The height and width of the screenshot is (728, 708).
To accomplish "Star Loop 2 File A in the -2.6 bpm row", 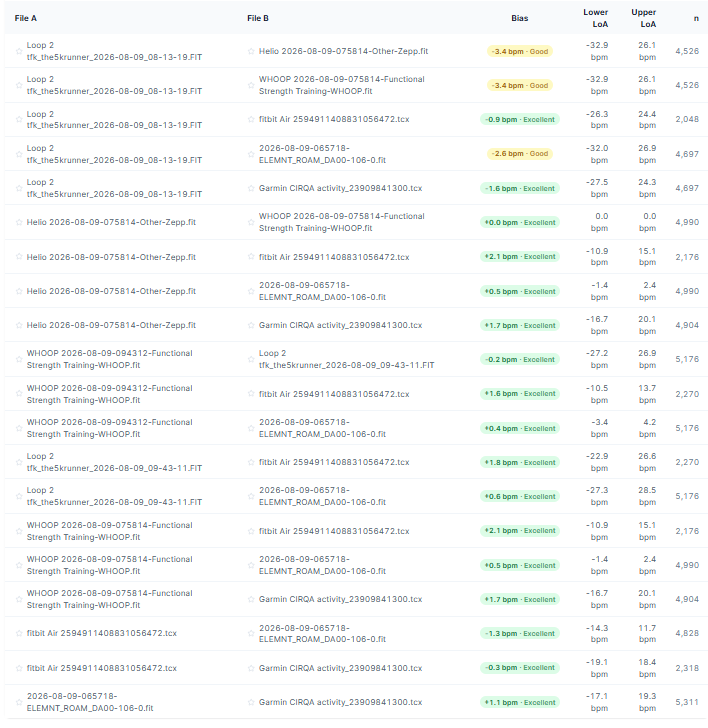I will click(19, 154).
